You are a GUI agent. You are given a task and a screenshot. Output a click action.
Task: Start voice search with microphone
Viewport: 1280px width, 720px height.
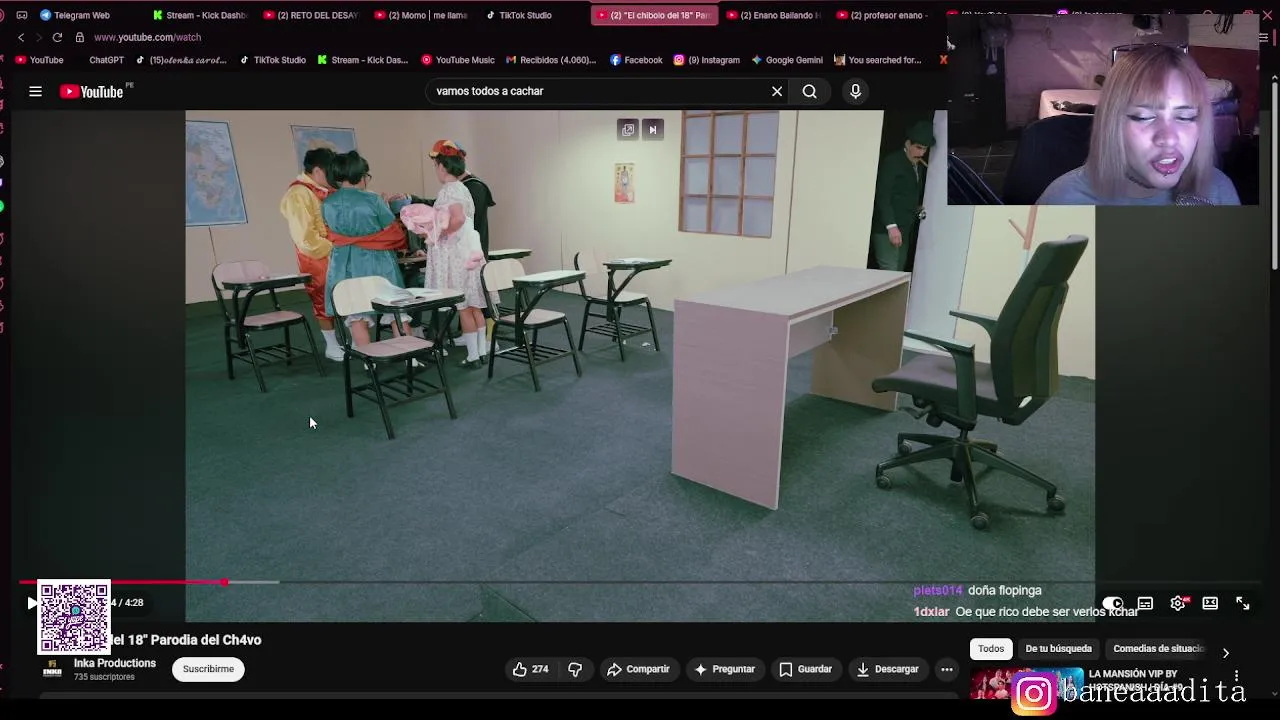(x=855, y=91)
